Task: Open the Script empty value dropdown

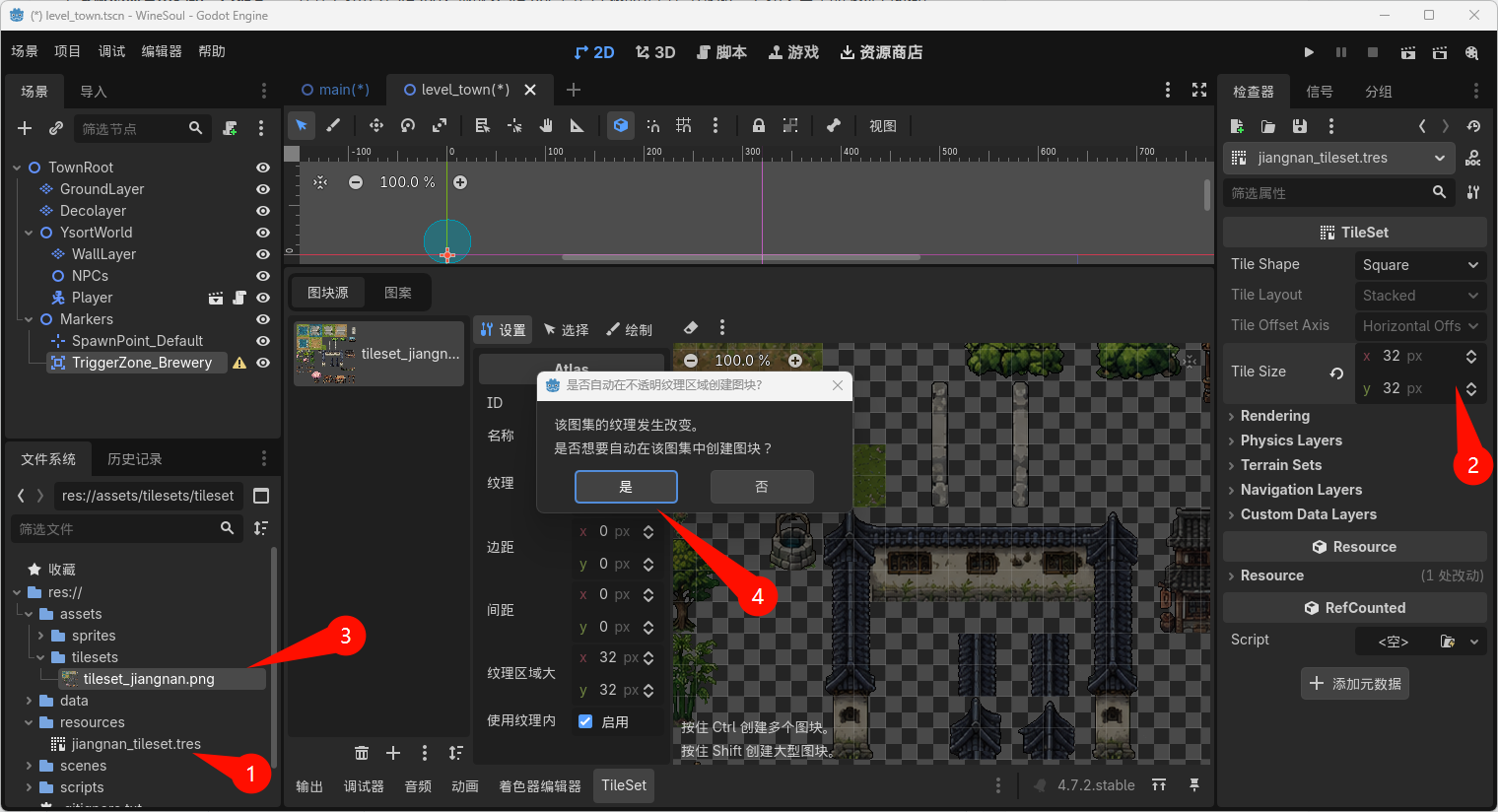Action: point(1474,642)
